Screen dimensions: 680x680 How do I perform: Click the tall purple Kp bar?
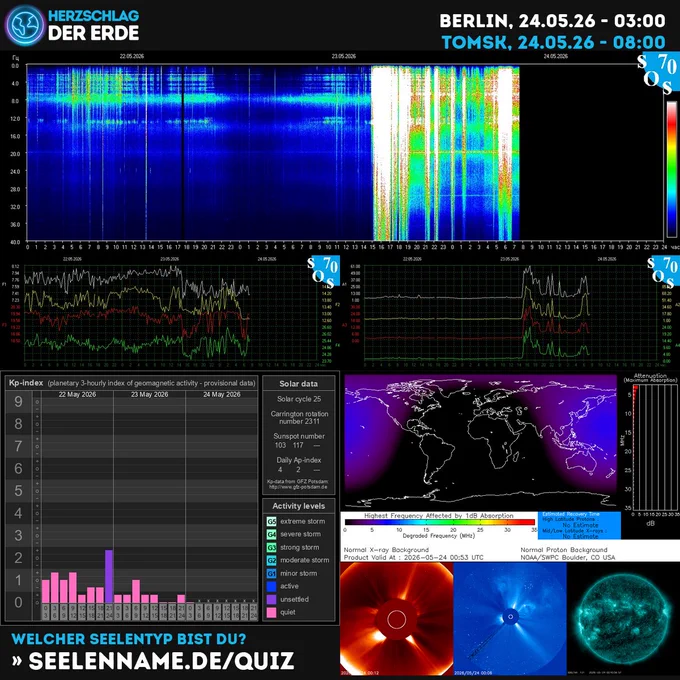pos(109,576)
